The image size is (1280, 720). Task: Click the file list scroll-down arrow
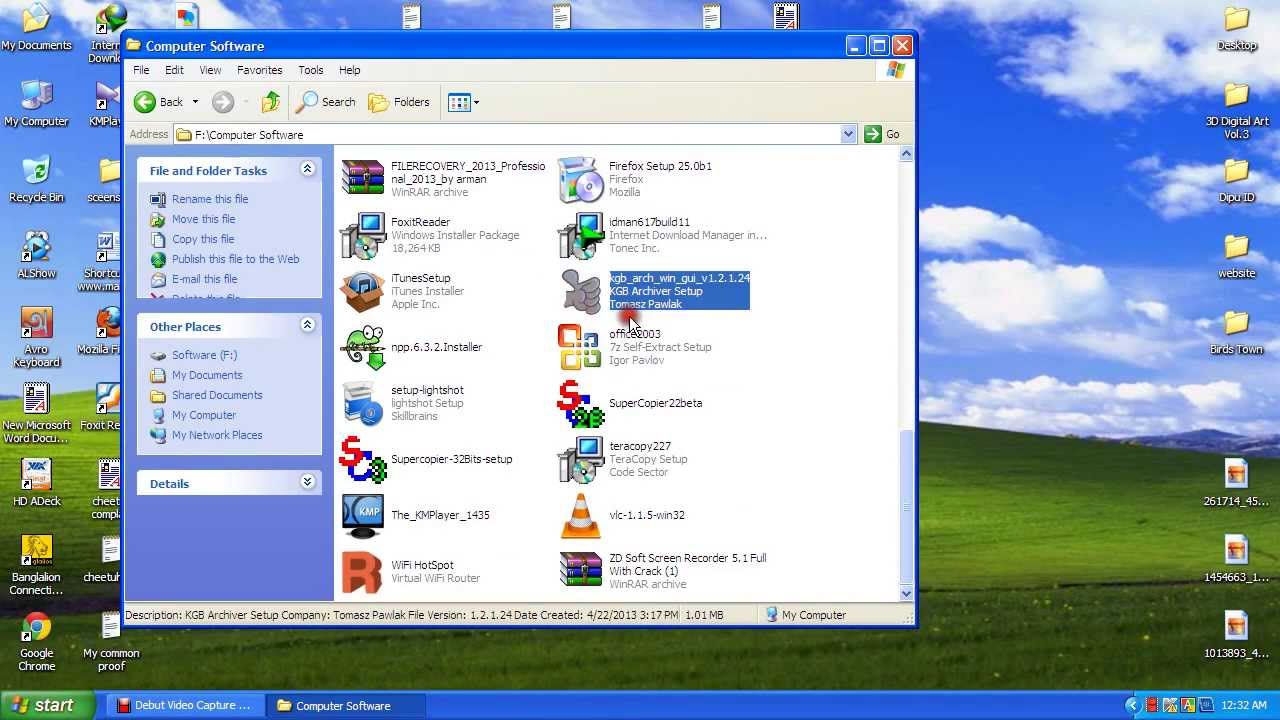point(906,593)
